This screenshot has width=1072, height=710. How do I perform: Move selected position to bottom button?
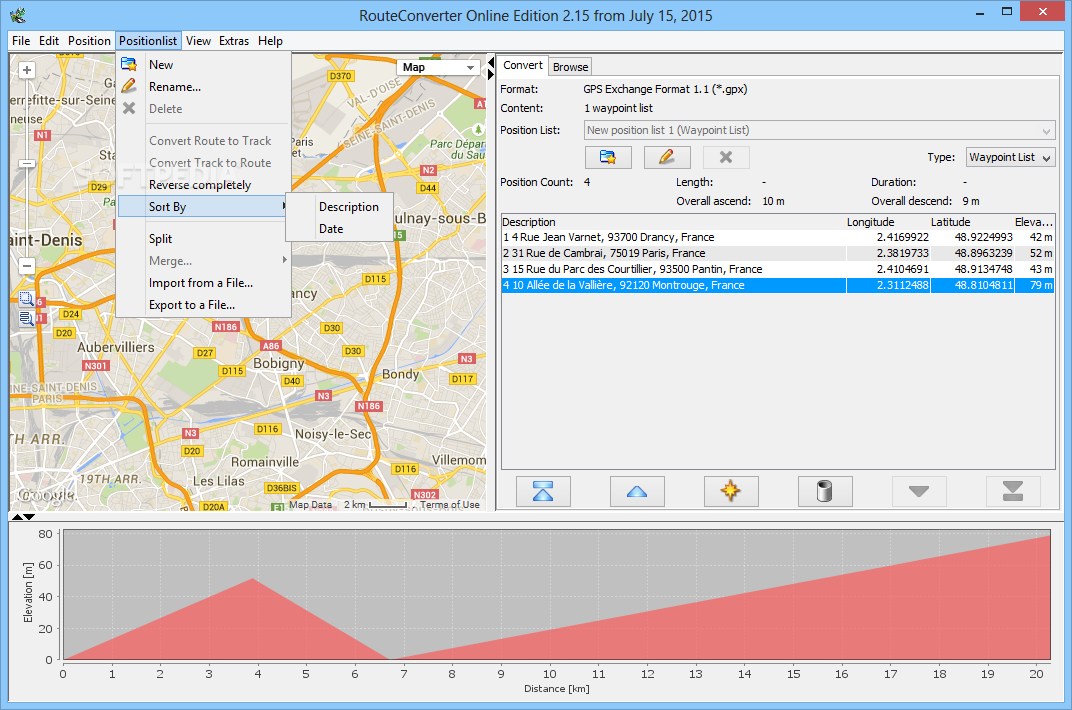1013,491
